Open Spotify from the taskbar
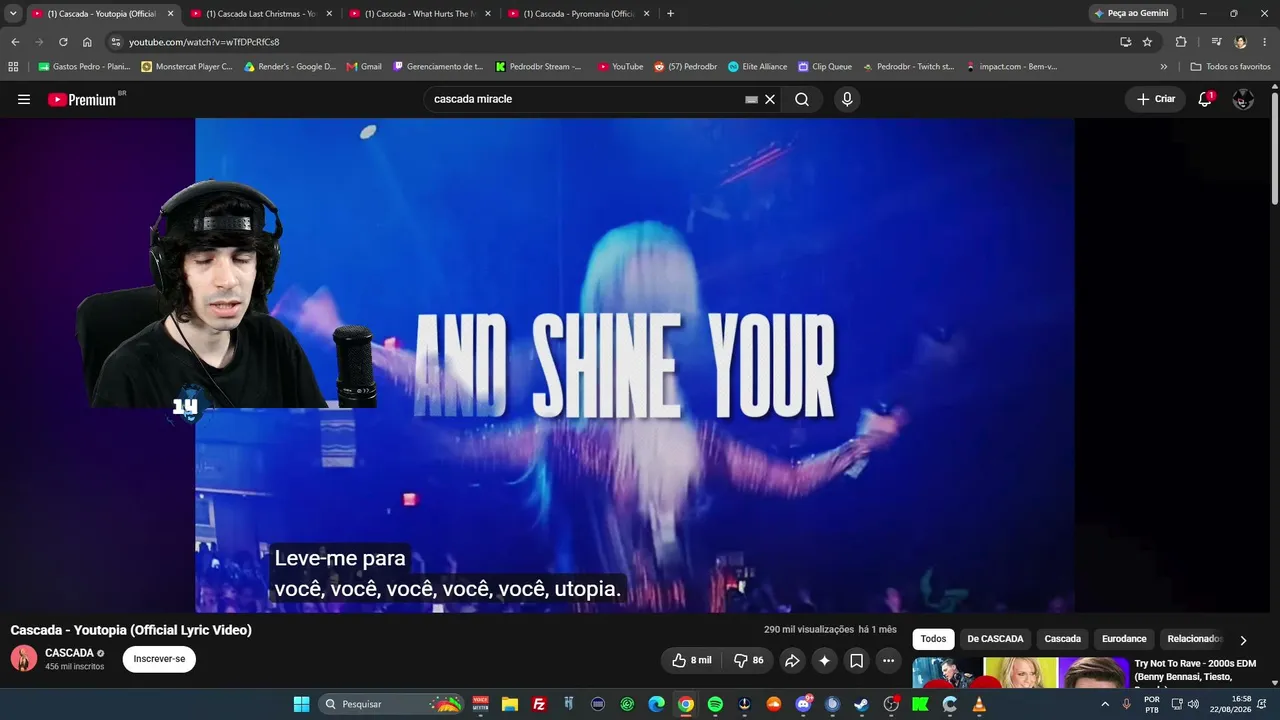1280x720 pixels. [715, 704]
